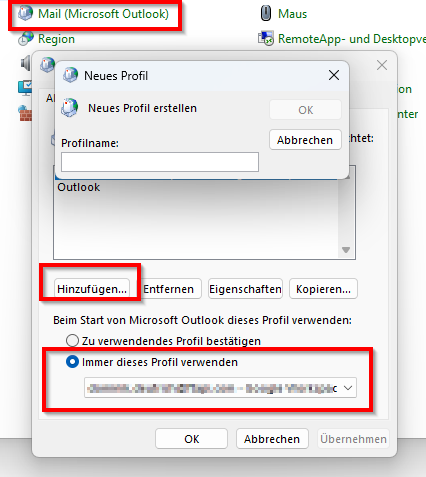Click into the Profilname text field
Screen dimensions: 426x477
point(160,162)
